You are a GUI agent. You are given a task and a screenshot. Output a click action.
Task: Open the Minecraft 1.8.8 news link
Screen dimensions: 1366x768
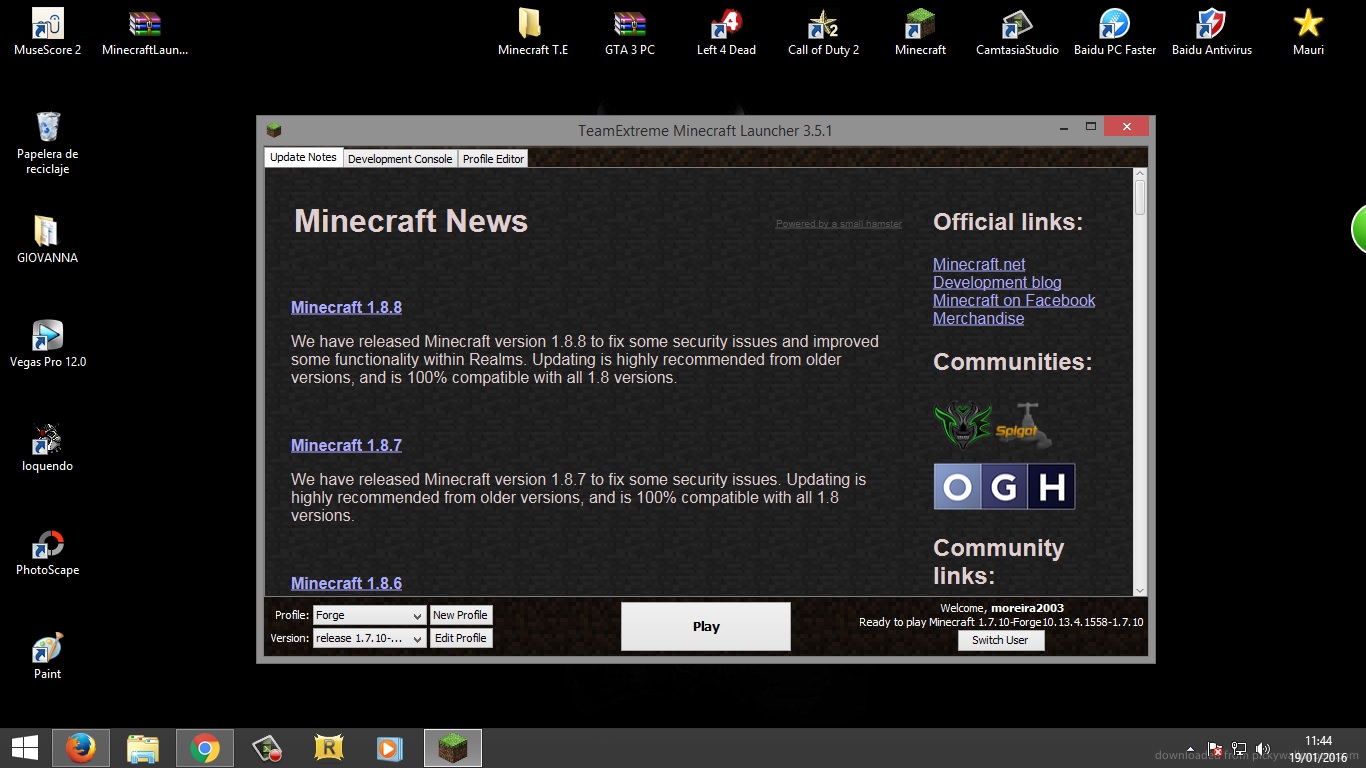(346, 307)
